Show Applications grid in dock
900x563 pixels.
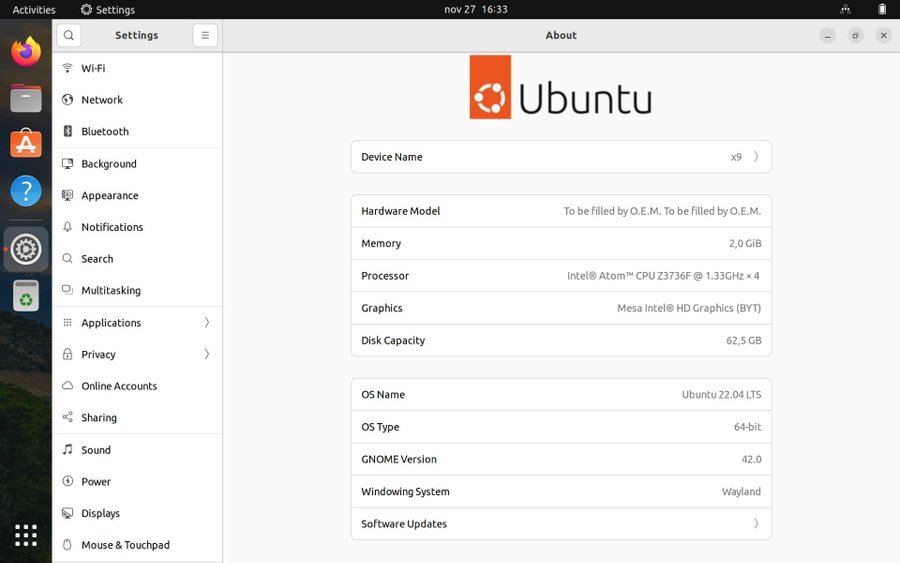click(x=26, y=535)
